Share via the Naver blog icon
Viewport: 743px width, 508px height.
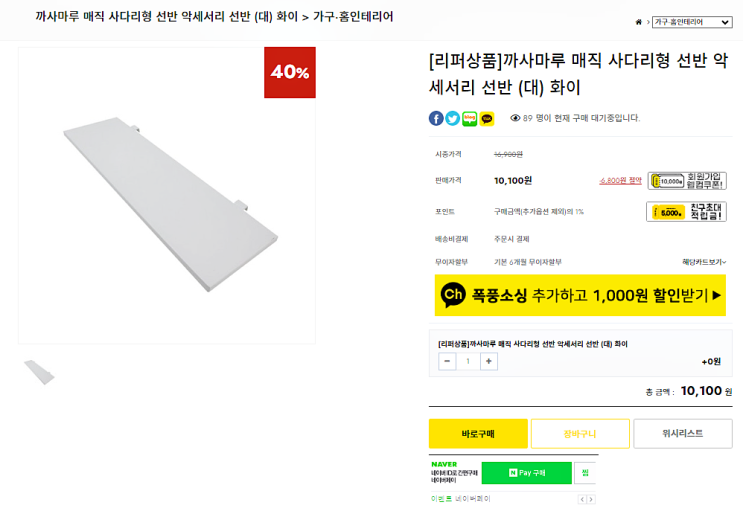(x=469, y=118)
